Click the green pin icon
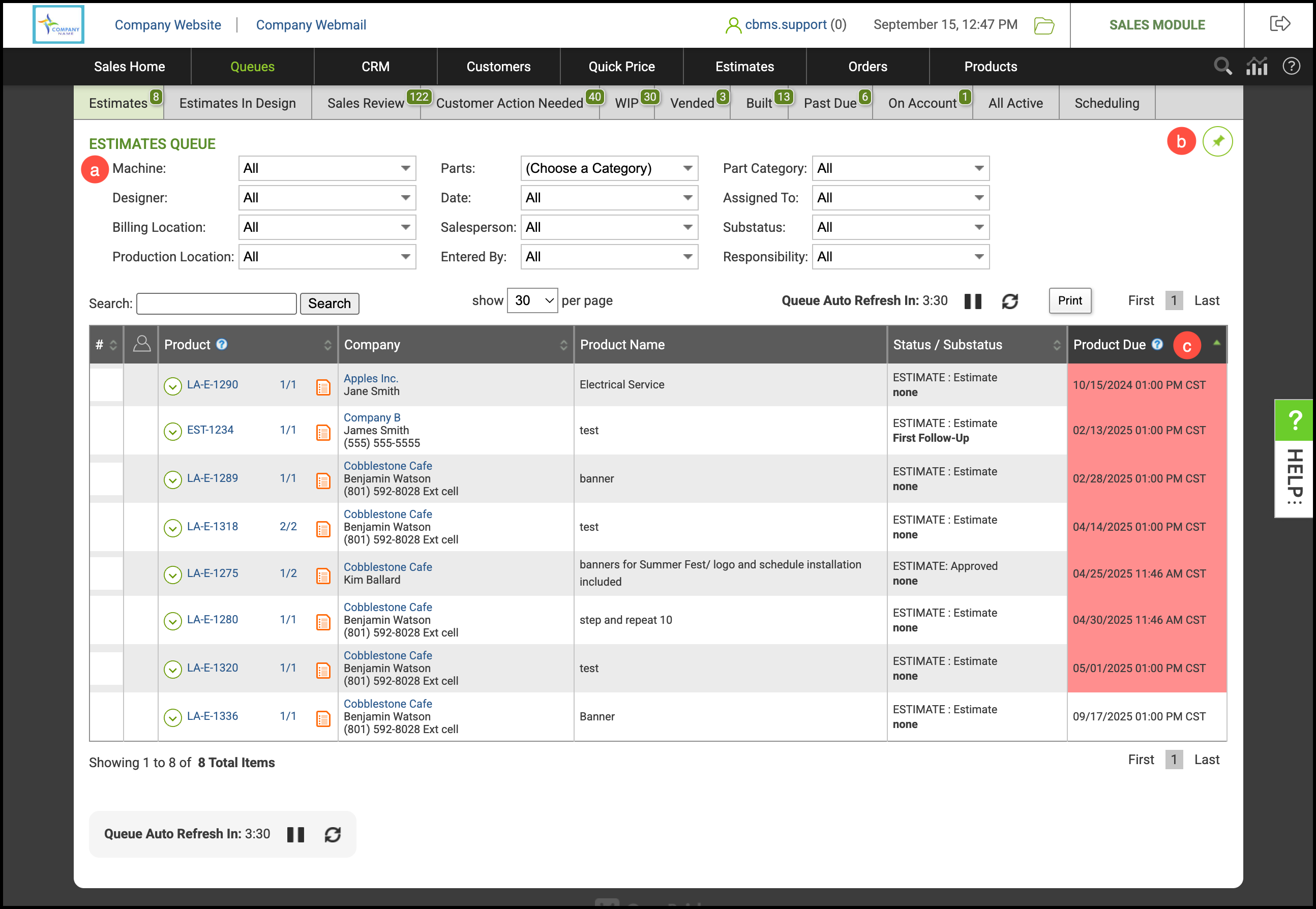The height and width of the screenshot is (909, 1316). pos(1217,141)
